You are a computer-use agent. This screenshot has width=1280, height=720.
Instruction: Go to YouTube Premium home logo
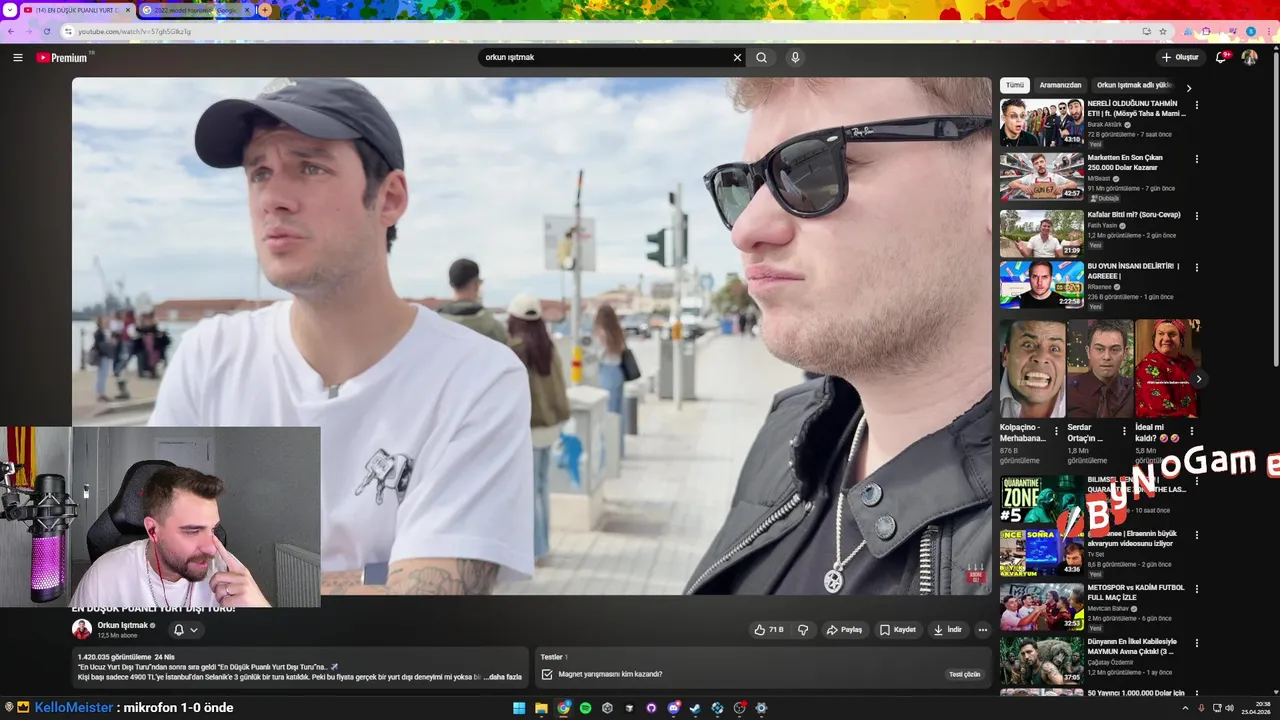pyautogui.click(x=63, y=57)
